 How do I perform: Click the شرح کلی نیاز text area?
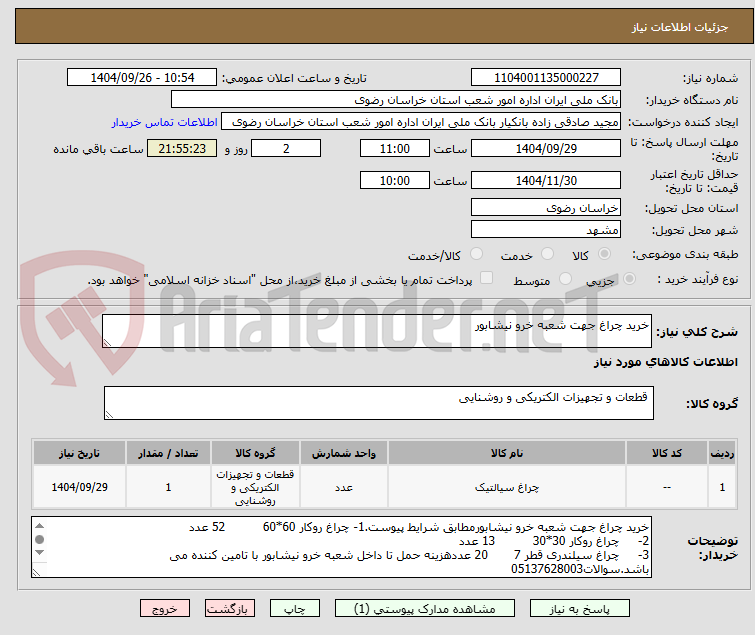(377, 331)
